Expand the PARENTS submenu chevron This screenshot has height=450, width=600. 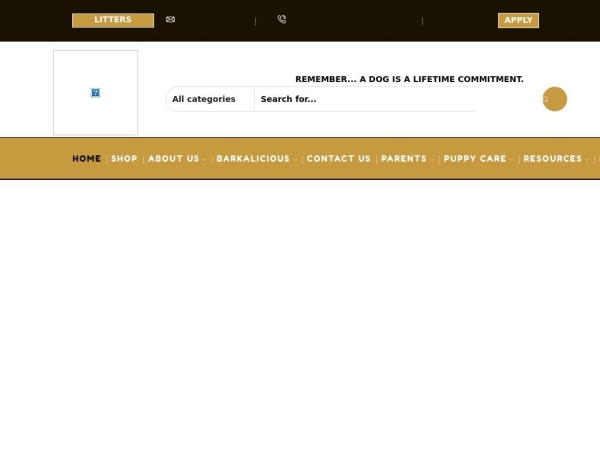click(x=432, y=160)
